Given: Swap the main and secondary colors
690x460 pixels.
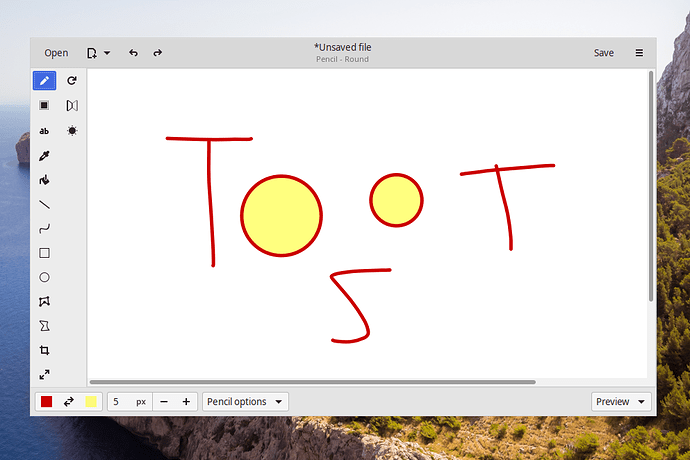Looking at the screenshot, I should click(69, 401).
